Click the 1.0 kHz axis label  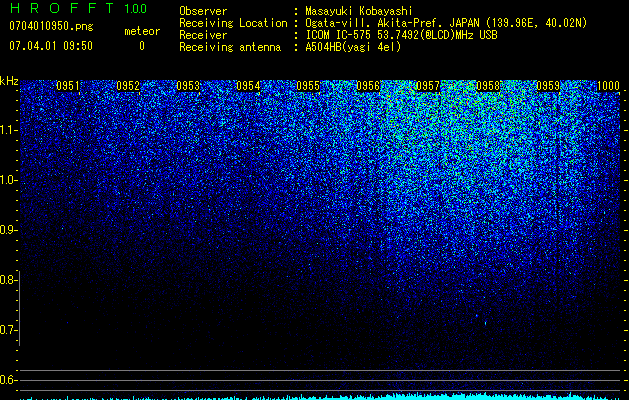[8, 180]
